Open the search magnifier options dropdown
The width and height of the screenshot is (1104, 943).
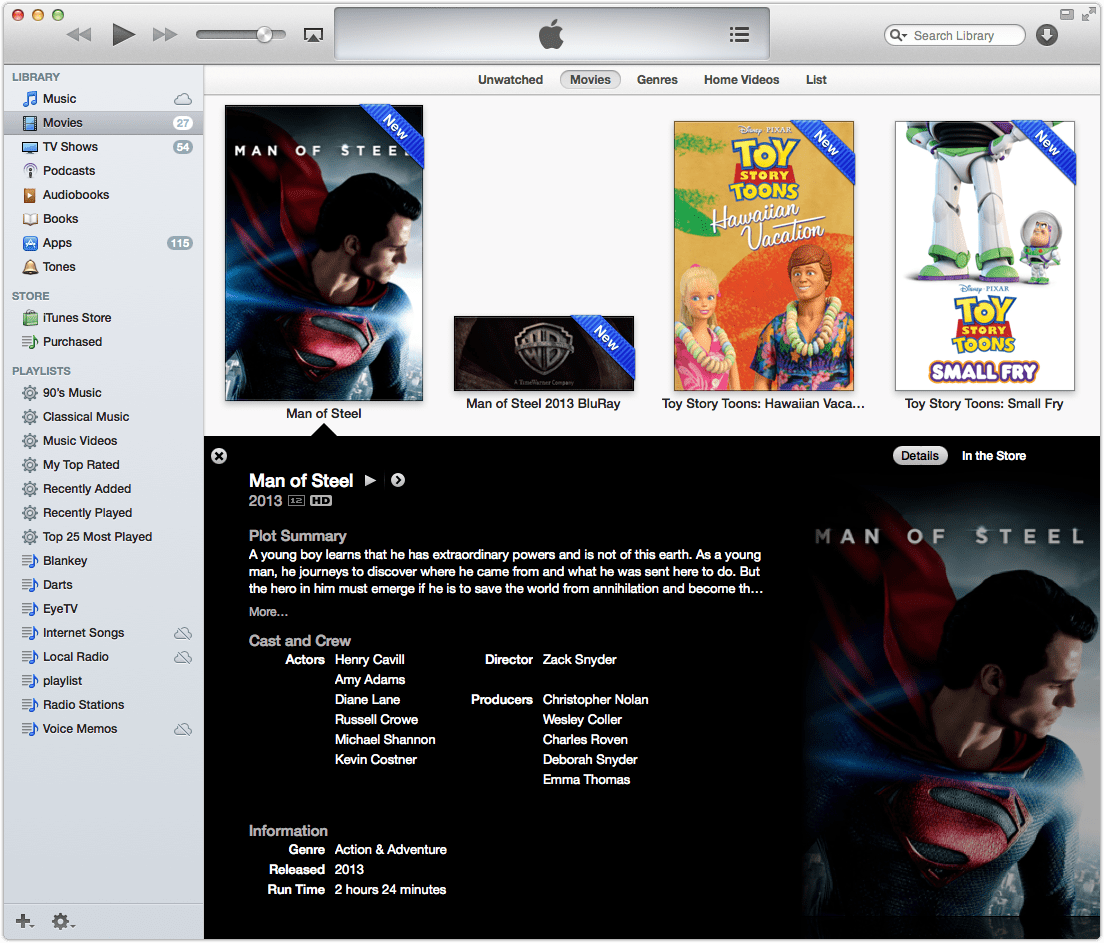(x=898, y=35)
